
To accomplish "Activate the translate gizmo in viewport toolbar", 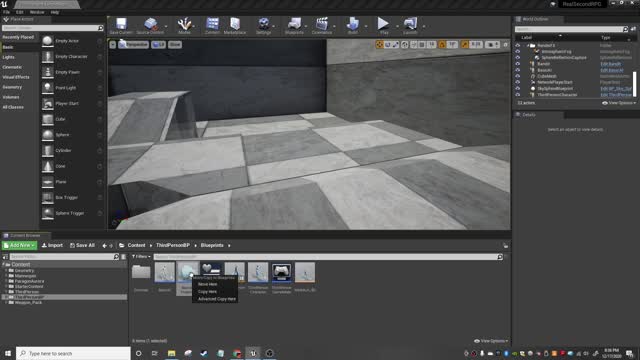I will [380, 44].
